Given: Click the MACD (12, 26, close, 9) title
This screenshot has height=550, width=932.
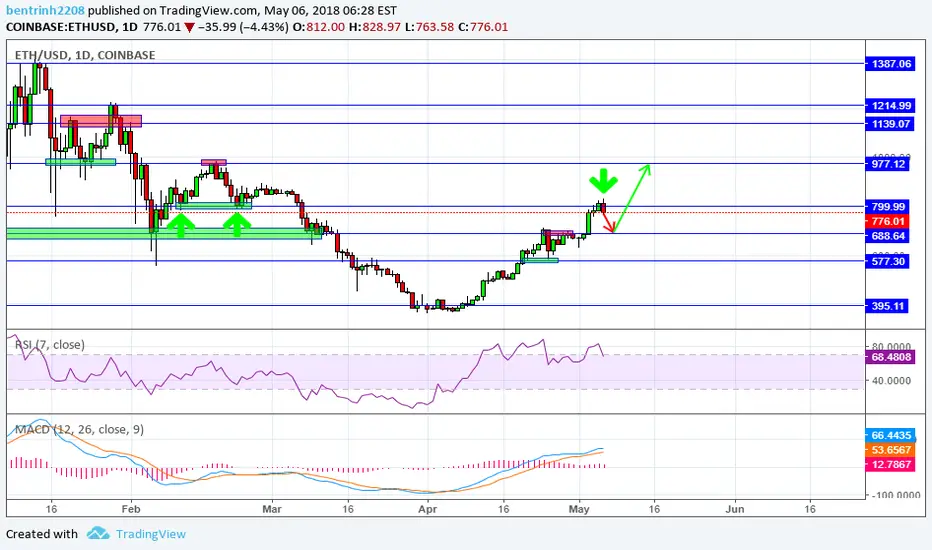Looking at the screenshot, I should click(x=79, y=429).
